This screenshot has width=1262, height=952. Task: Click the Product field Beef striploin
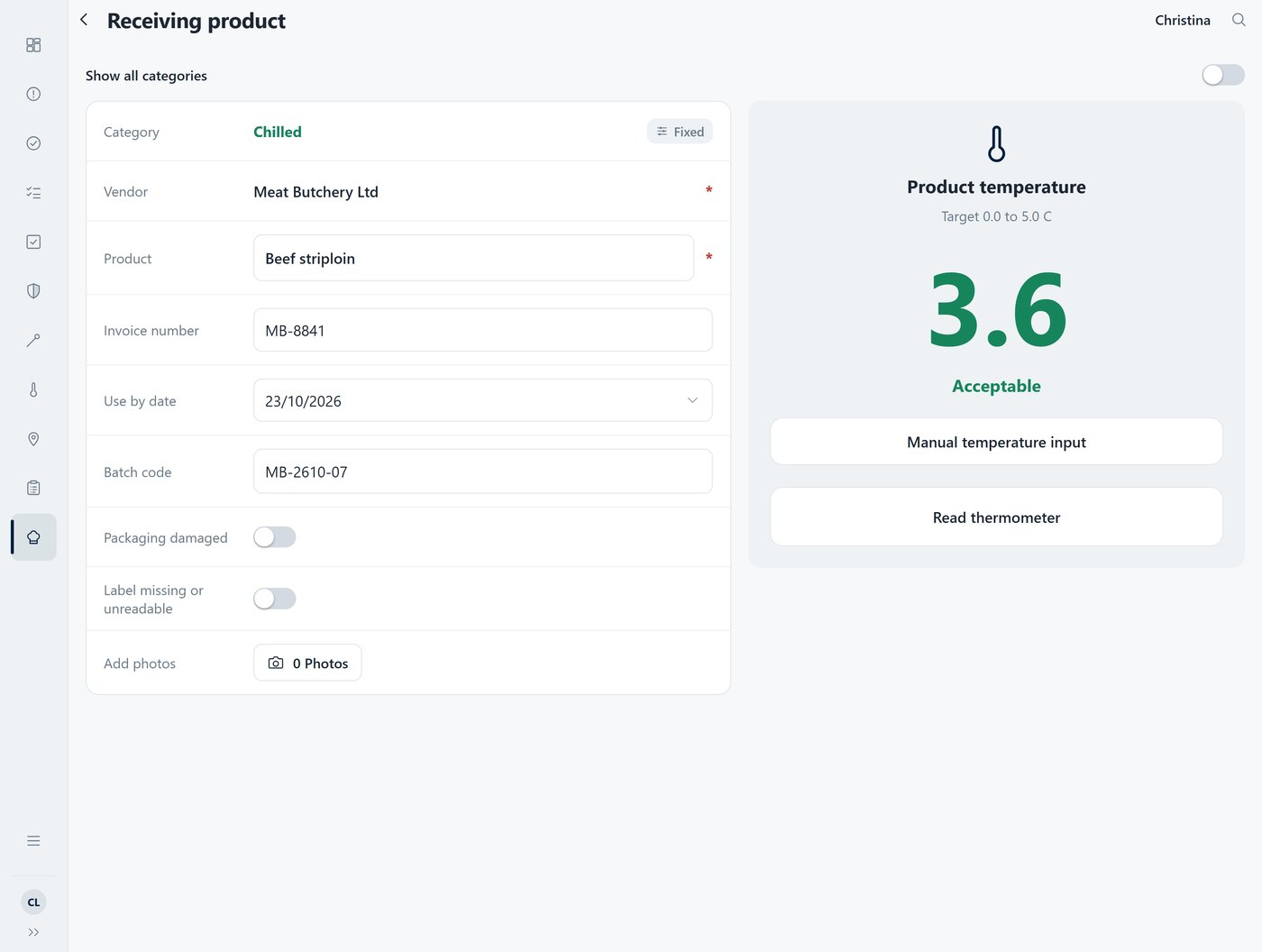473,258
